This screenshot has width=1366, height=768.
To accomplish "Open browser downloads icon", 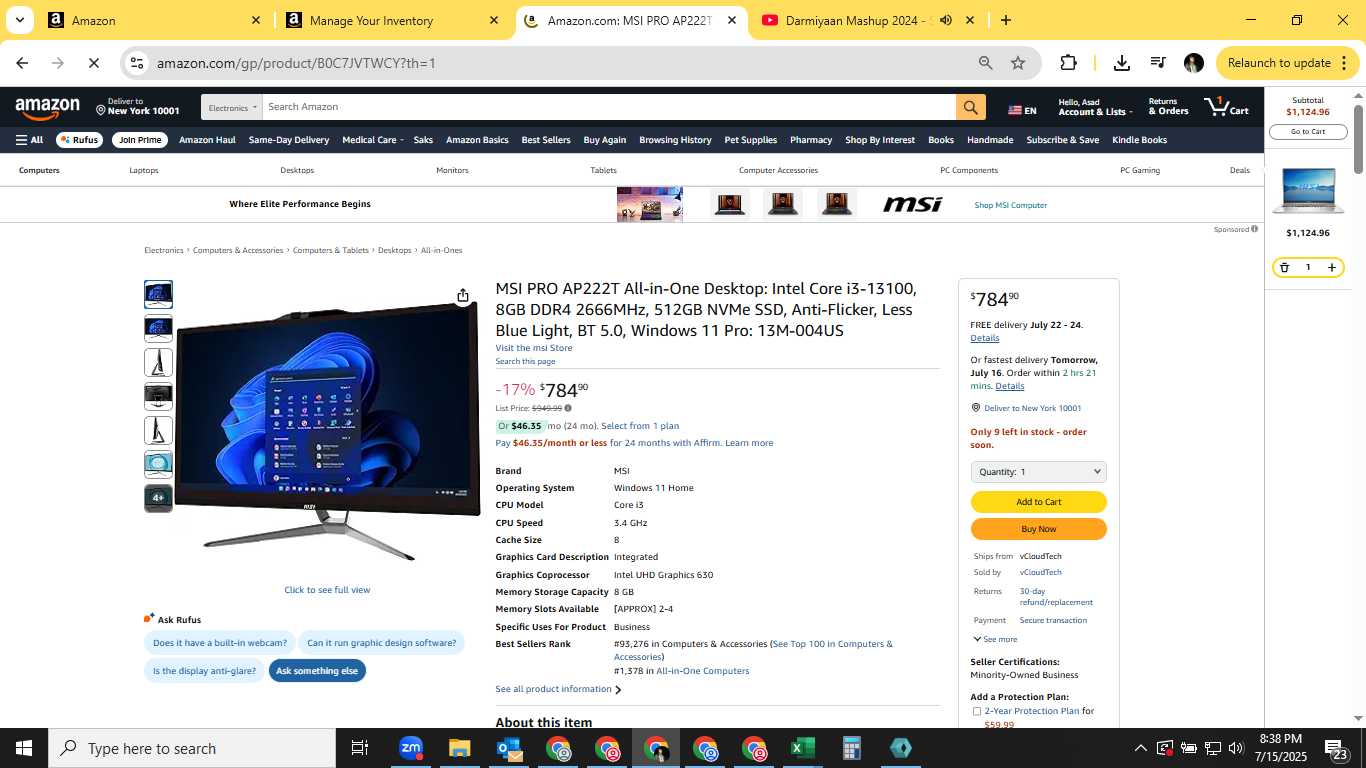I will coord(1122,63).
